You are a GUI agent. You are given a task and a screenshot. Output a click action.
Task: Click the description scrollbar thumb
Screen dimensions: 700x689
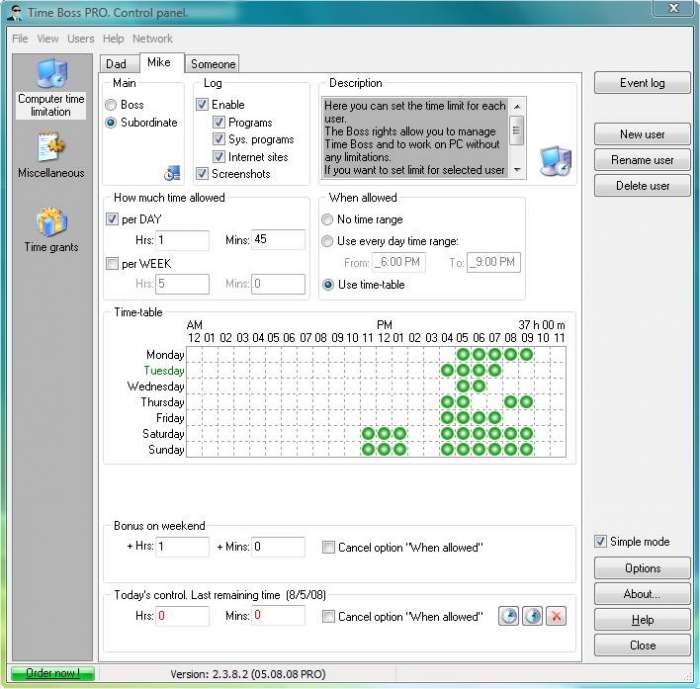pos(517,130)
